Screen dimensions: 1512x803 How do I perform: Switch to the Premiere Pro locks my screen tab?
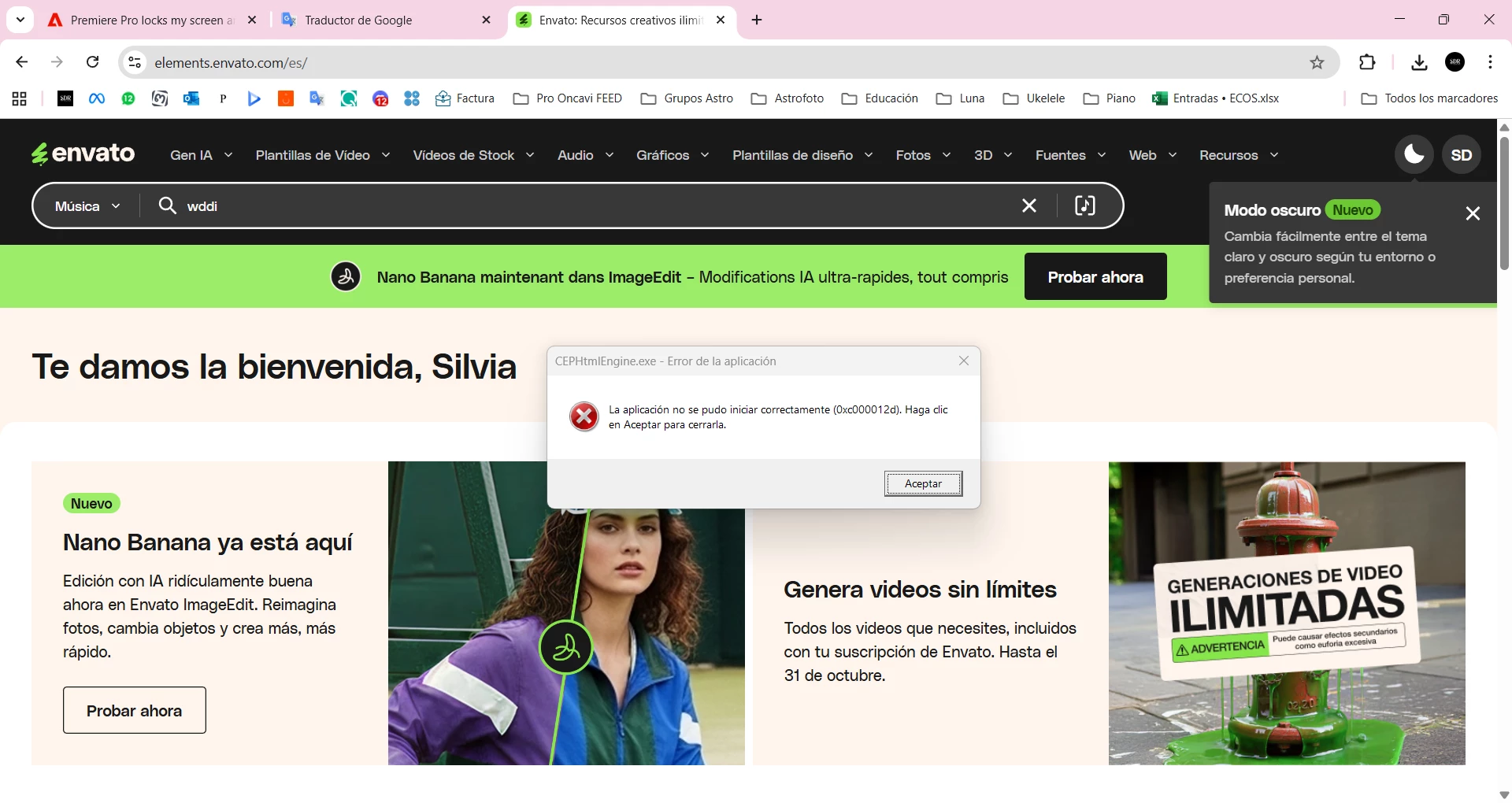tap(153, 20)
